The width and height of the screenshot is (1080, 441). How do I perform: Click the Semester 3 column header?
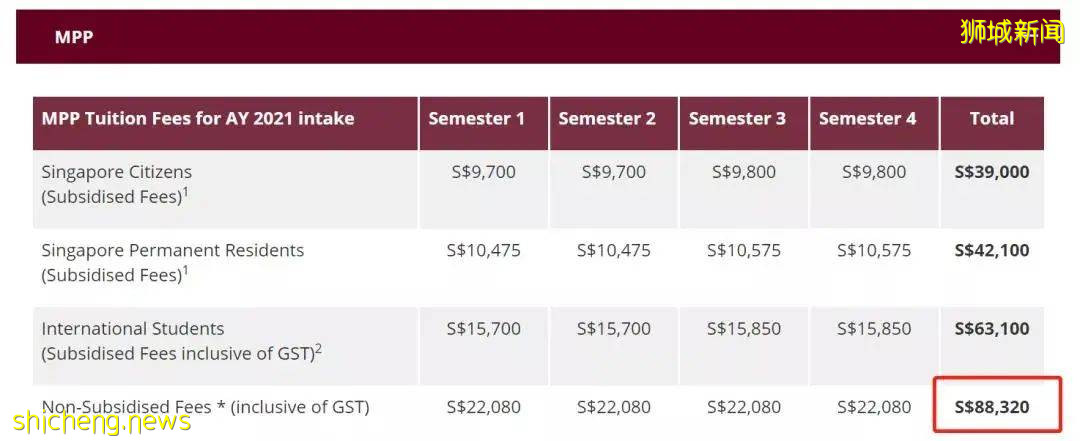(737, 119)
